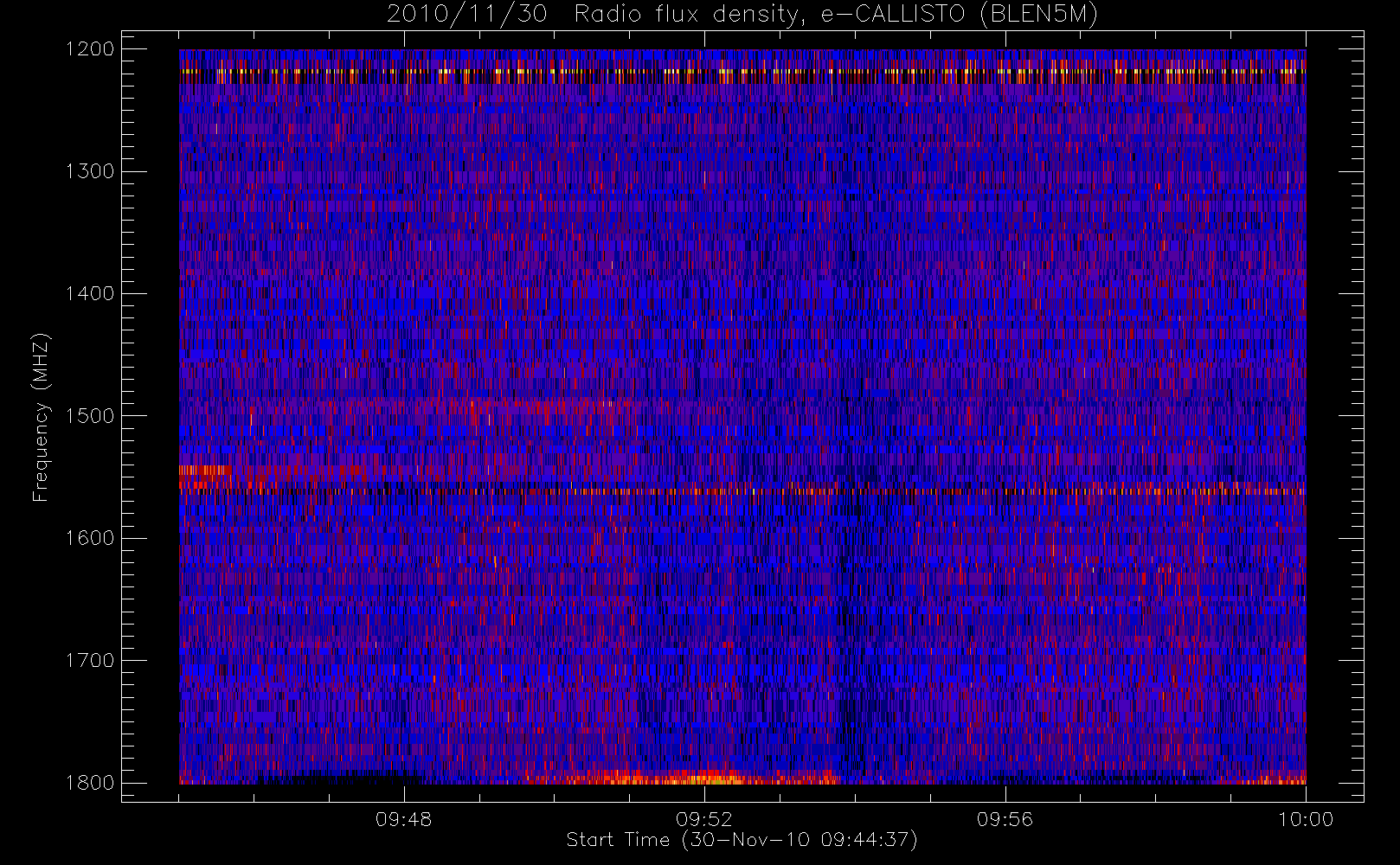The image size is (1400, 865).
Task: Click the plot title 'Radio flux density, e-CALLISTO (BLEN5M)'
Action: pos(836,15)
